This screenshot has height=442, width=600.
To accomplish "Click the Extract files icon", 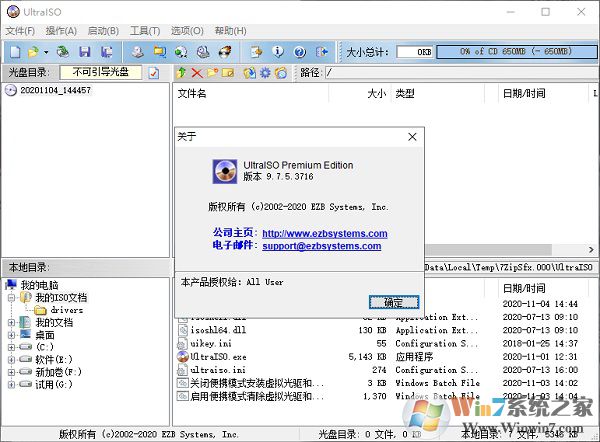I will 249,72.
